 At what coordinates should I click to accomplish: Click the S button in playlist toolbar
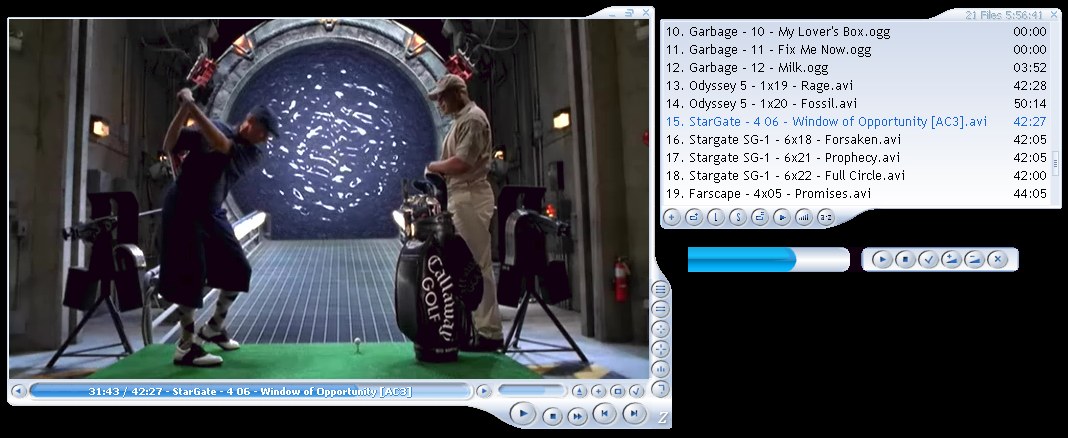tap(738, 217)
